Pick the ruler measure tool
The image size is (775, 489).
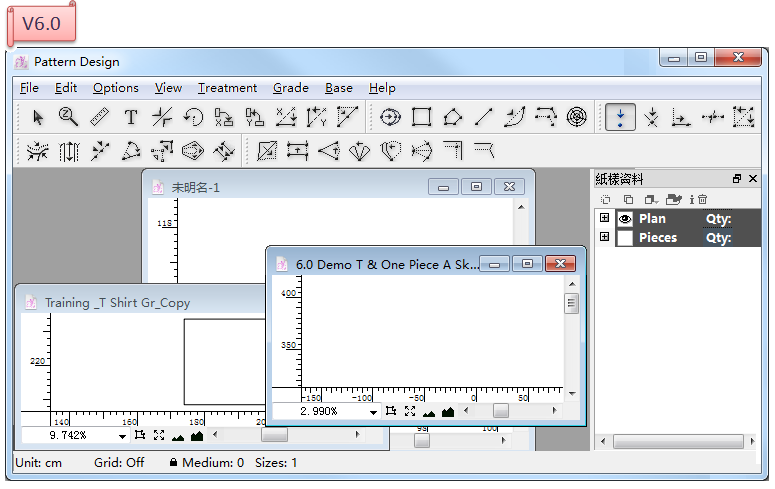[99, 117]
